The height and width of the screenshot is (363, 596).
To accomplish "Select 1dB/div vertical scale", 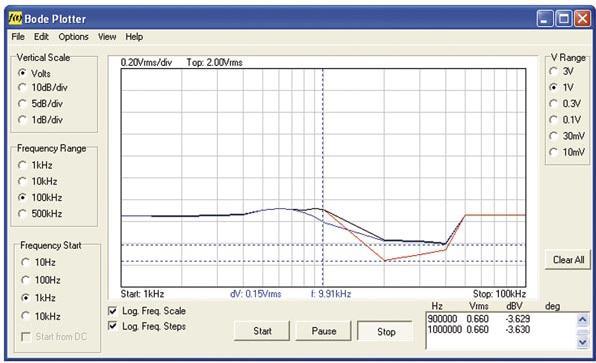I will [x=22, y=120].
